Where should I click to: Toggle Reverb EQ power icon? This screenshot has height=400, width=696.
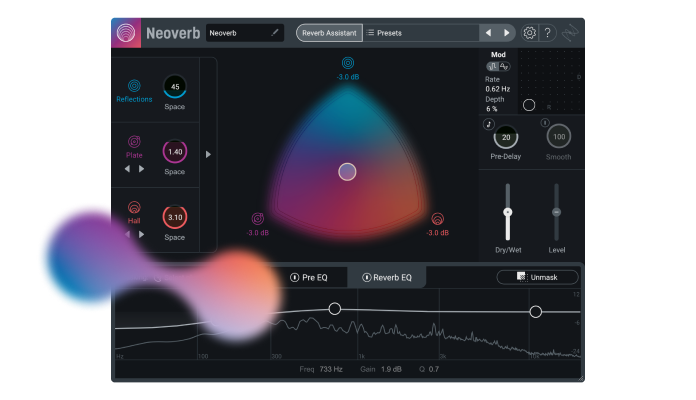367,277
